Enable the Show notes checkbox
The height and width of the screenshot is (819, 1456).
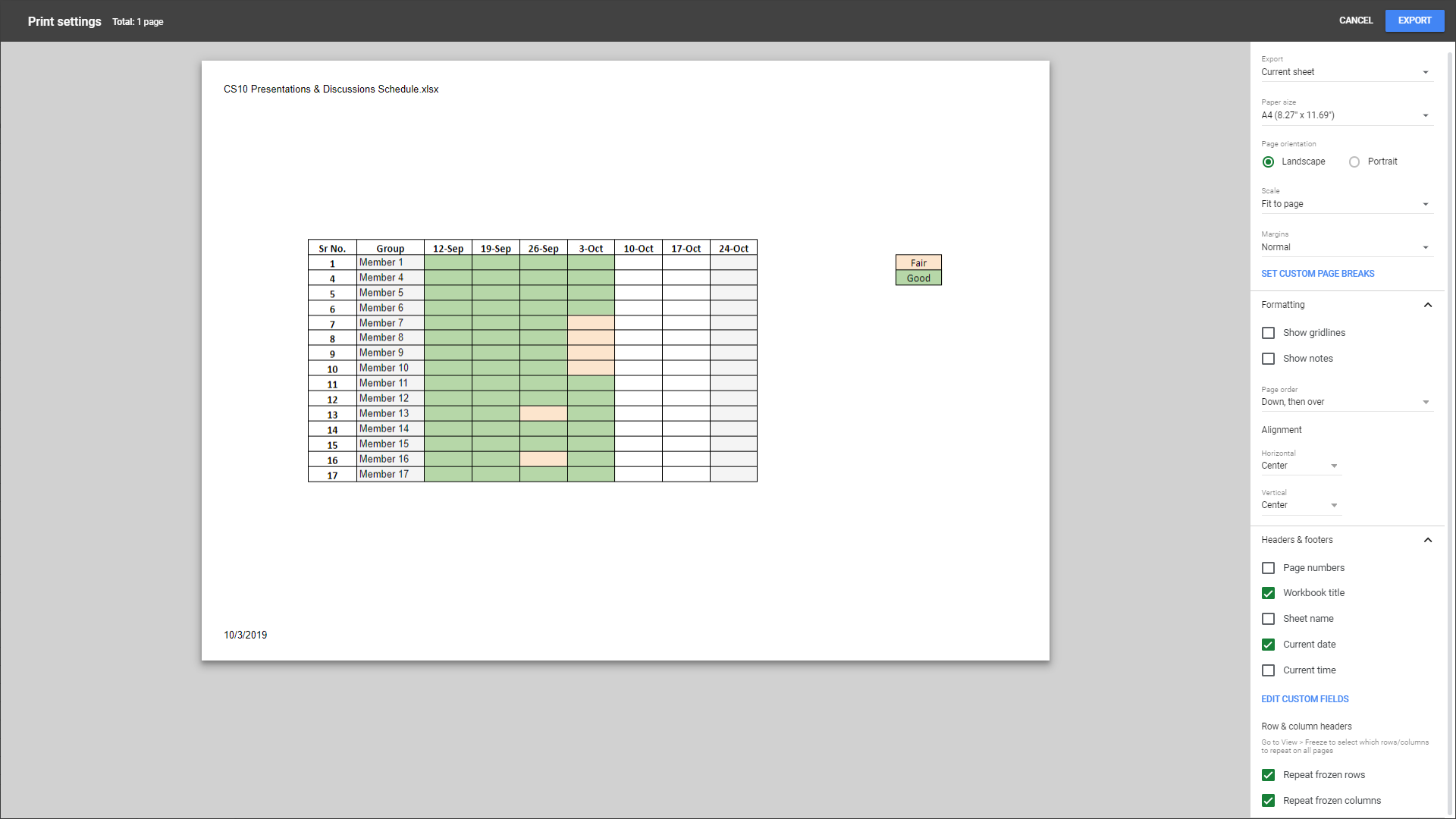tap(1268, 359)
